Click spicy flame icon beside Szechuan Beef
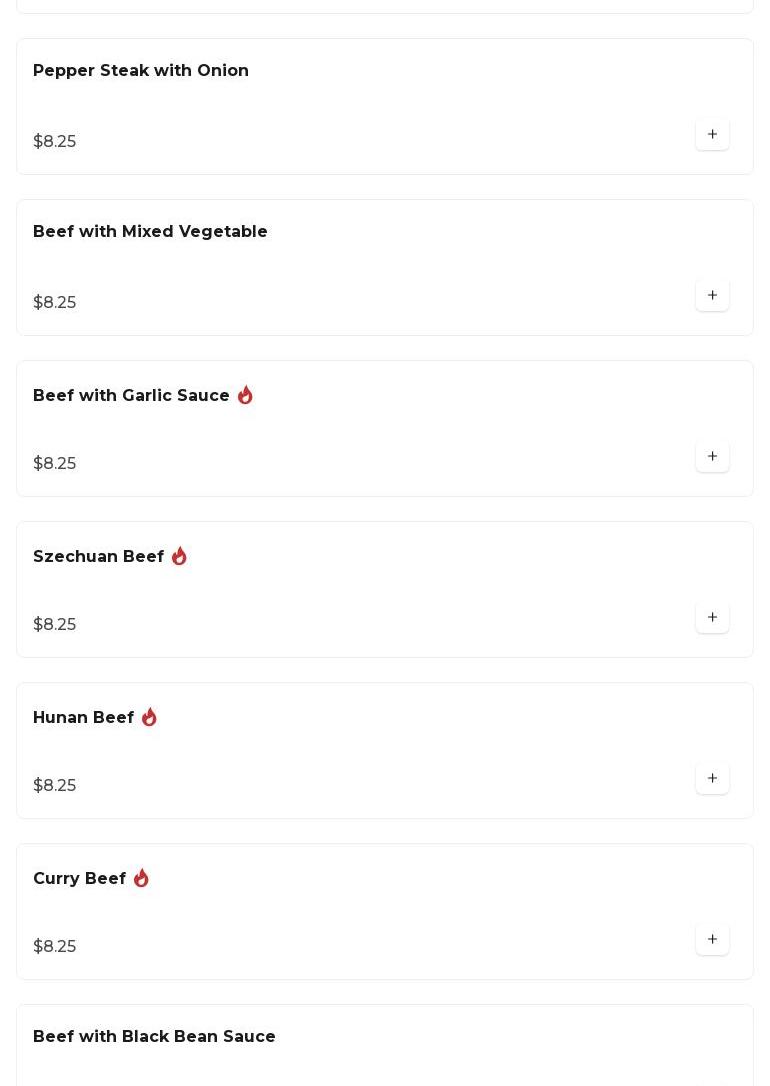The height and width of the screenshot is (1086, 770). coord(179,557)
